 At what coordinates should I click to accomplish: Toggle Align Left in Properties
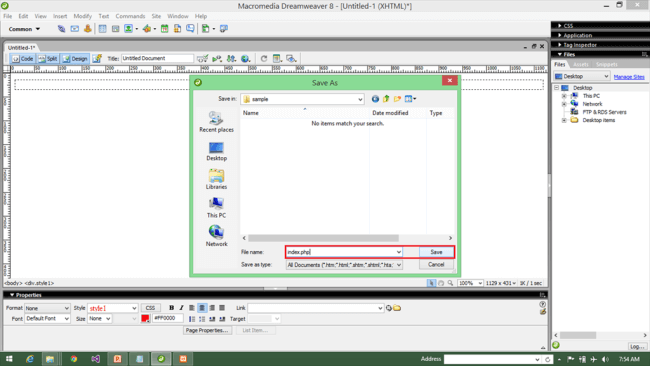[x=192, y=308]
